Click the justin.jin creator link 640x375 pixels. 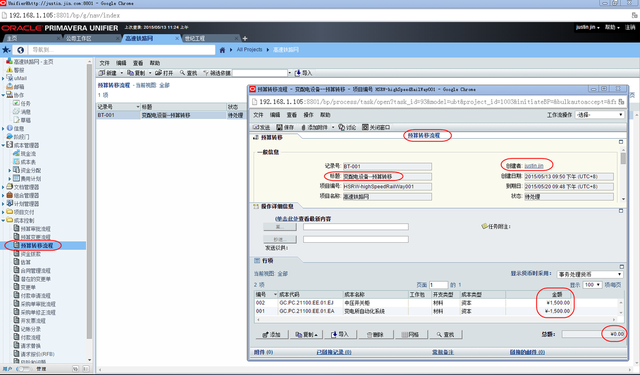click(x=534, y=166)
